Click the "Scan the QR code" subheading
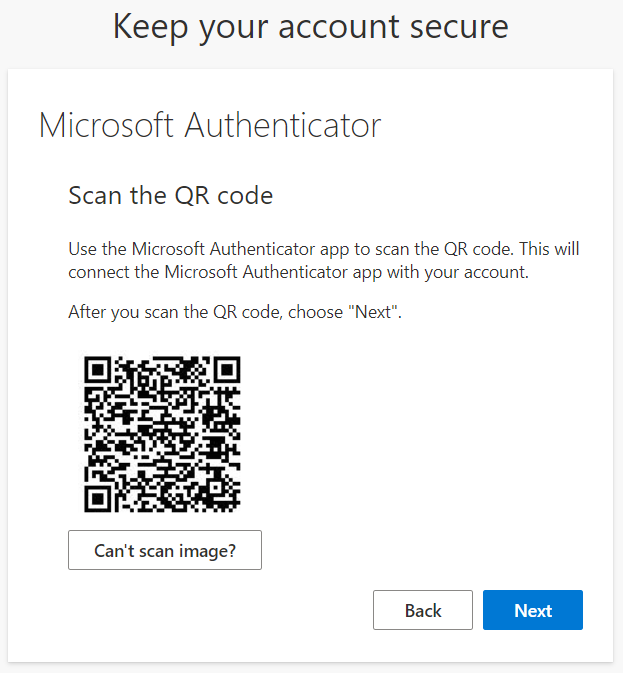The image size is (623, 673). pyautogui.click(x=170, y=196)
